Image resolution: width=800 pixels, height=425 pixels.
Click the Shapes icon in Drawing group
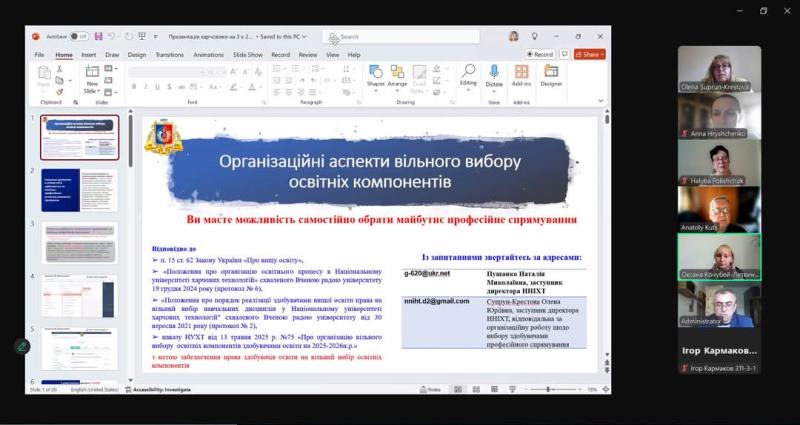(375, 75)
